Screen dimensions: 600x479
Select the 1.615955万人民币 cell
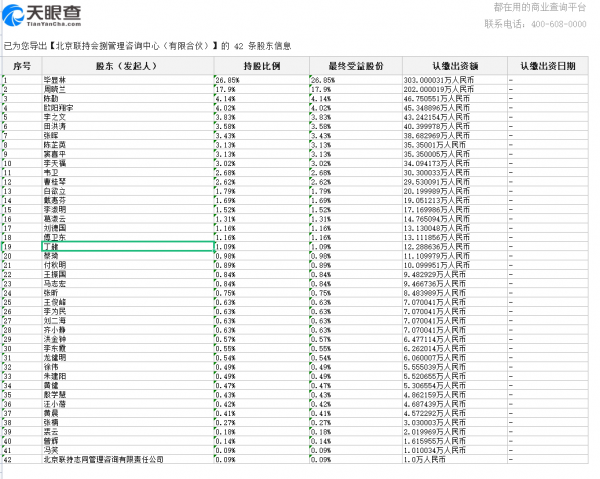coord(455,441)
